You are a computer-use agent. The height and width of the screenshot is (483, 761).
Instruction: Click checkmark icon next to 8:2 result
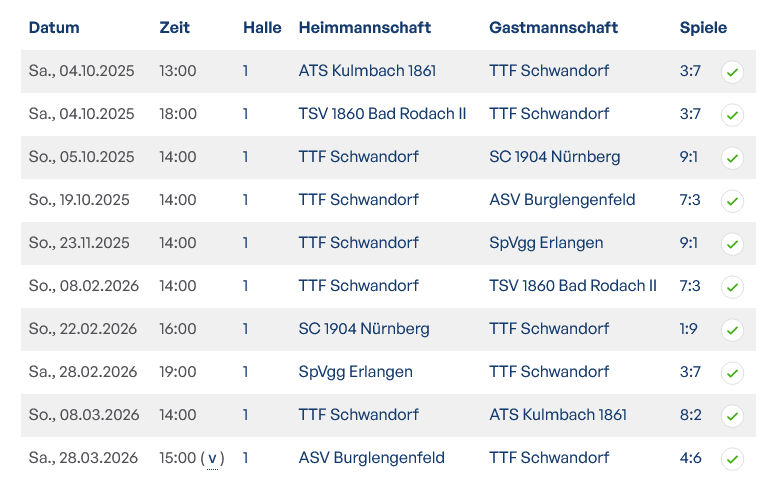point(732,416)
